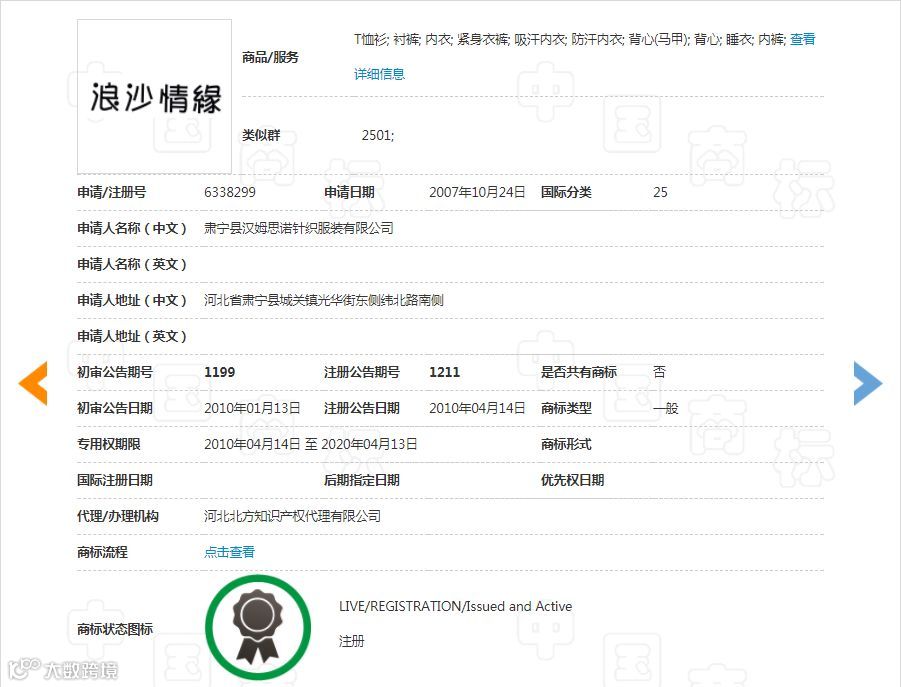This screenshot has width=901, height=687.
Task: Go to previous trademark with orange arrow
Action: click(x=33, y=383)
